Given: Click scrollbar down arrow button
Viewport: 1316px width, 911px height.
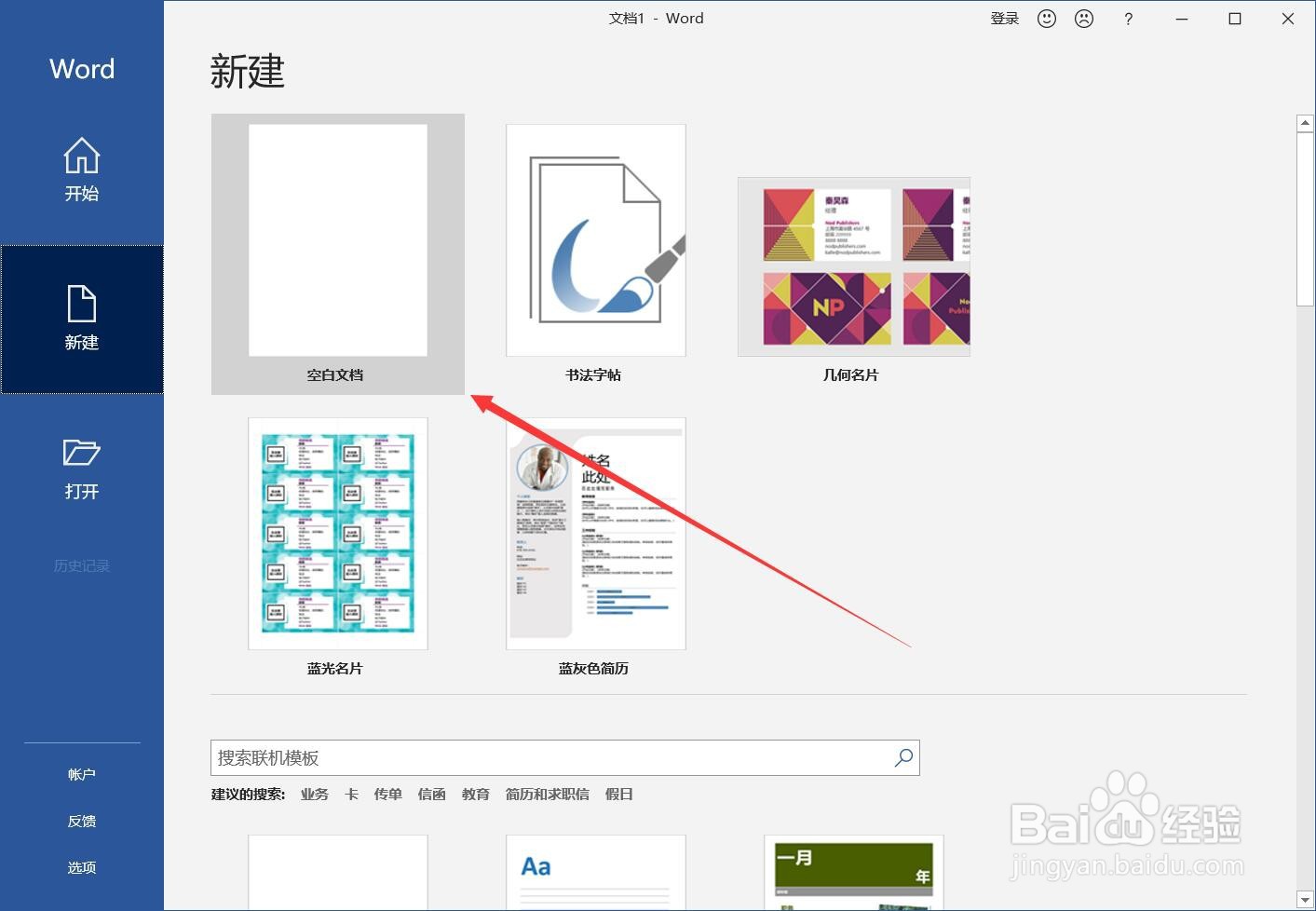Looking at the screenshot, I should (x=1305, y=900).
